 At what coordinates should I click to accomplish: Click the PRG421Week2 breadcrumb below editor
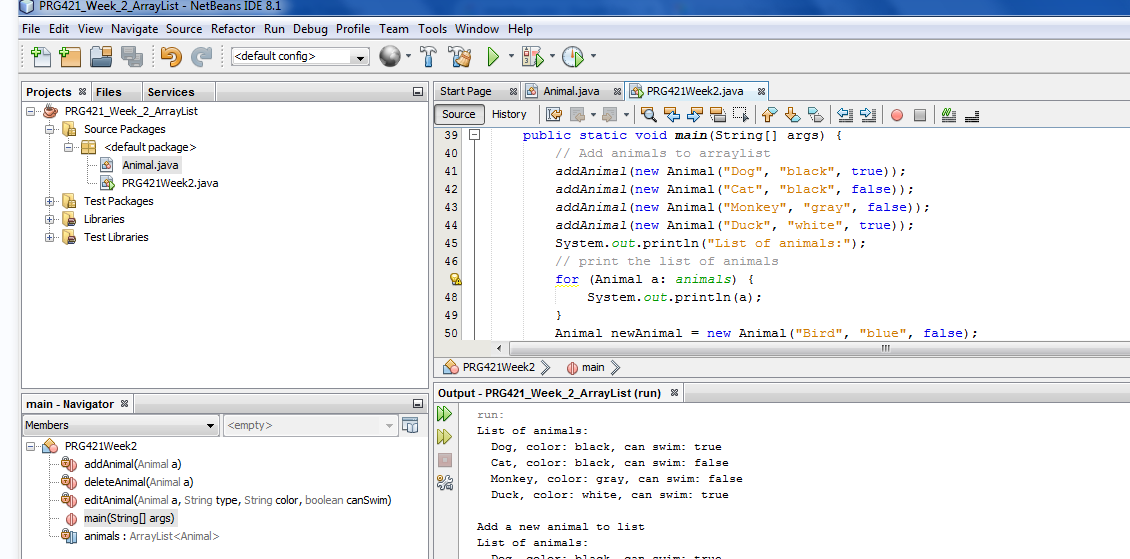coord(499,367)
